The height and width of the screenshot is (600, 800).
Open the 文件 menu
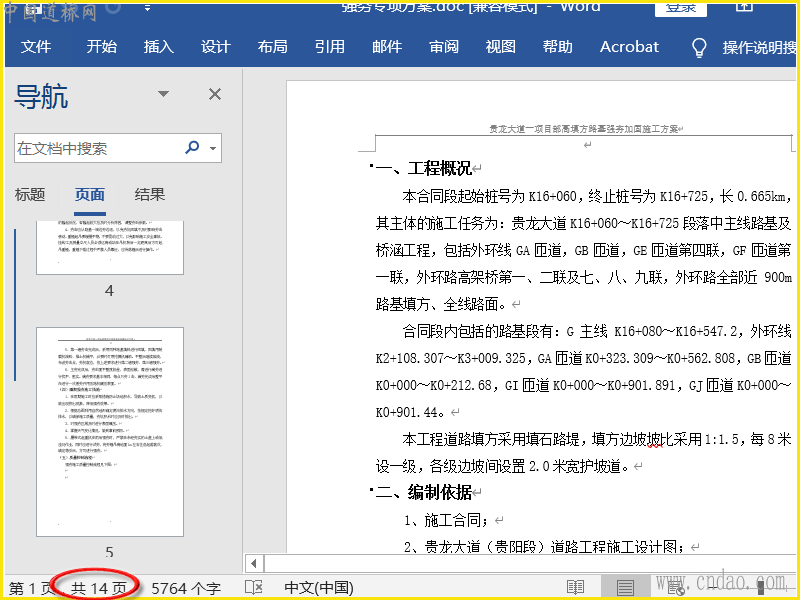pyautogui.click(x=36, y=47)
